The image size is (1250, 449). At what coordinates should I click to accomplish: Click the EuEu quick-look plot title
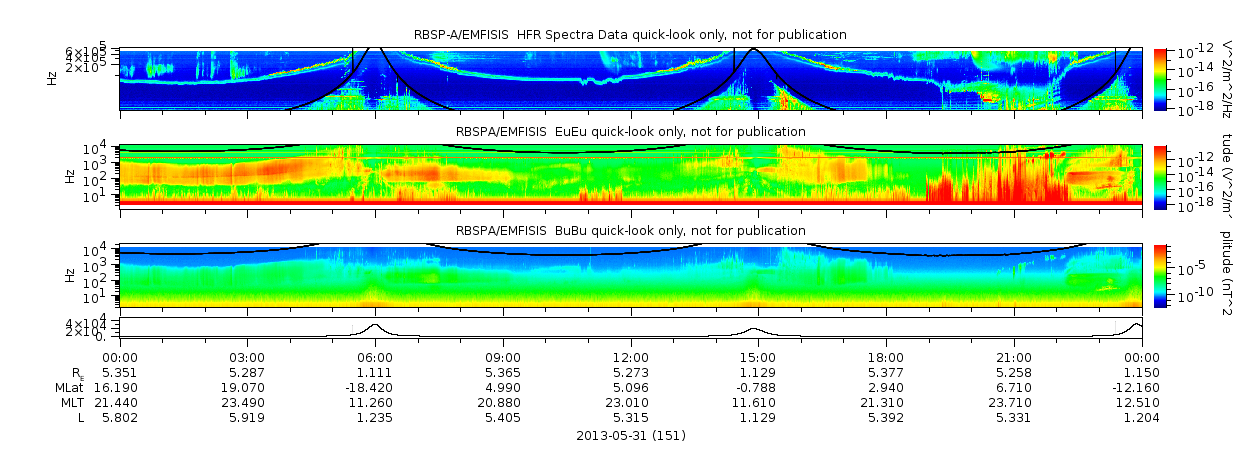tap(630, 132)
